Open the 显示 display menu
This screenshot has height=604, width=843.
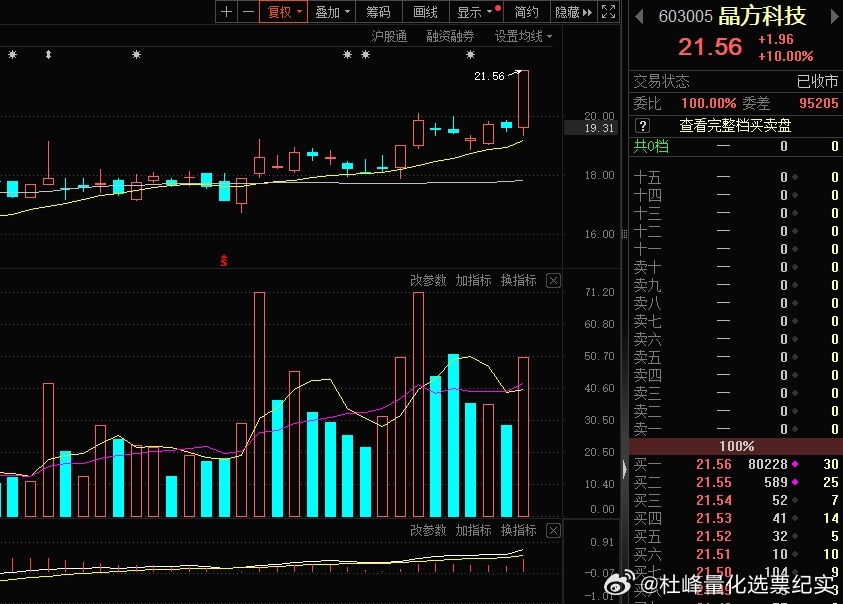467,12
